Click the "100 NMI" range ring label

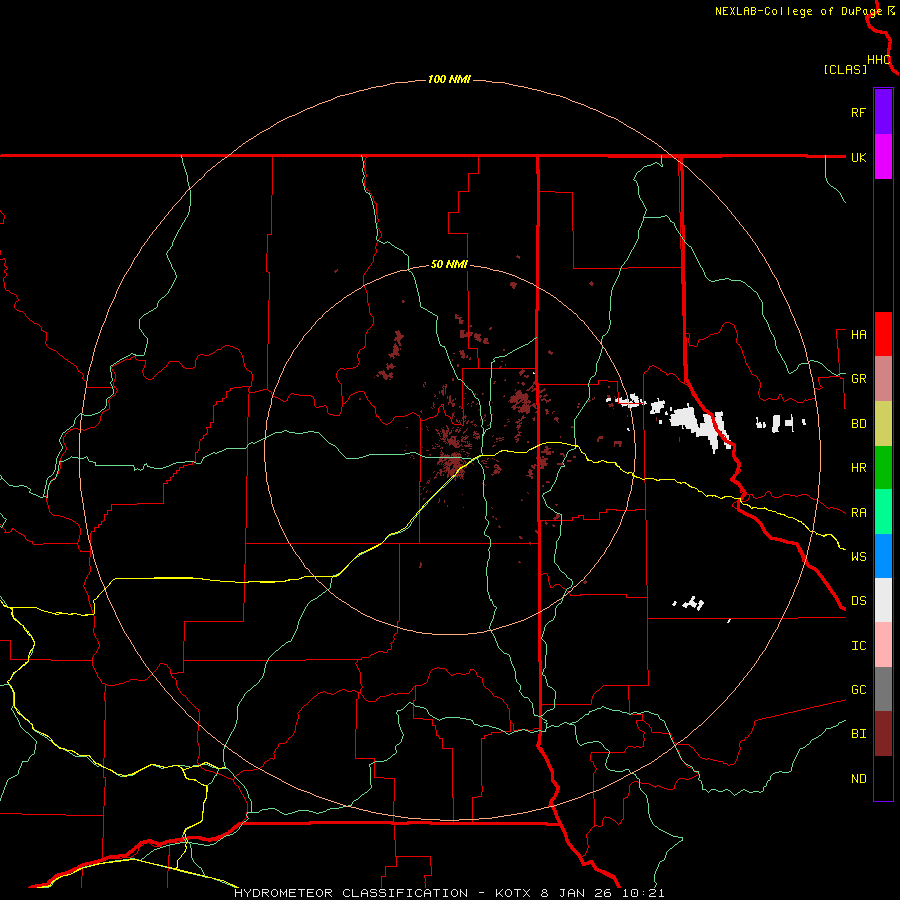point(449,79)
